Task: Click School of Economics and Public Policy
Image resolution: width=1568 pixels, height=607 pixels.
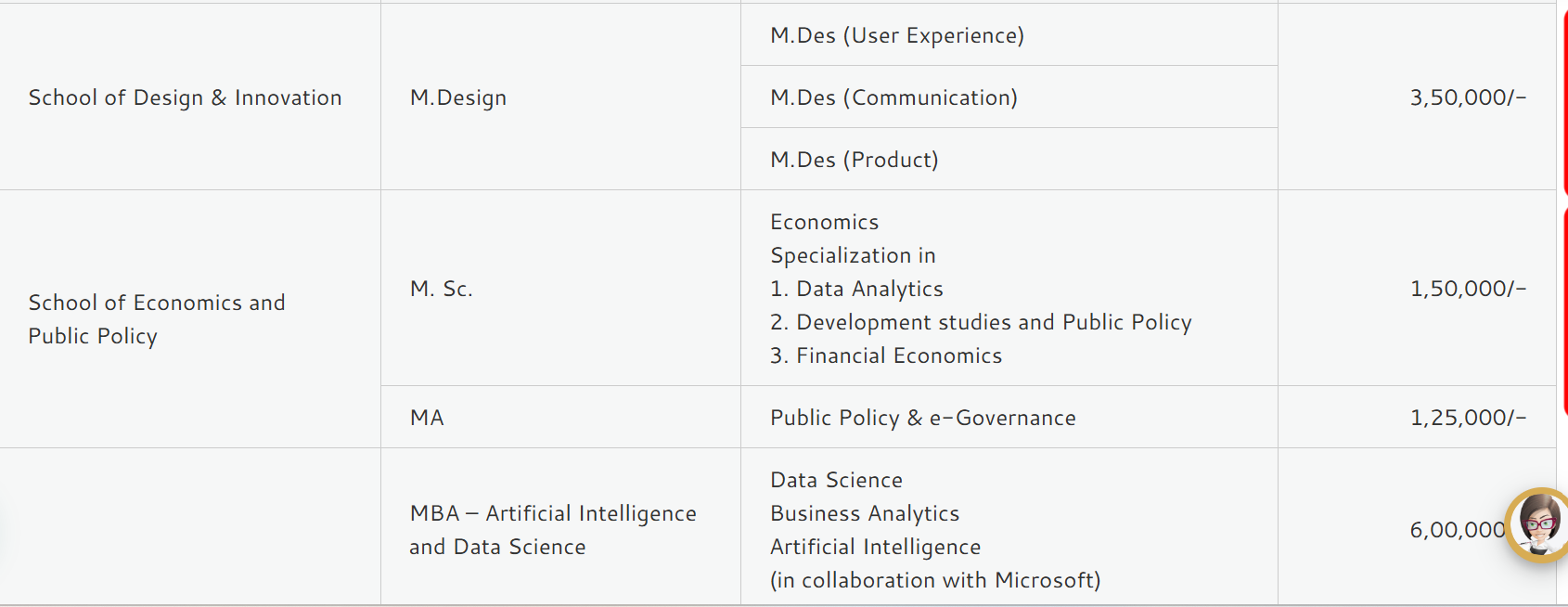Action: 157,319
